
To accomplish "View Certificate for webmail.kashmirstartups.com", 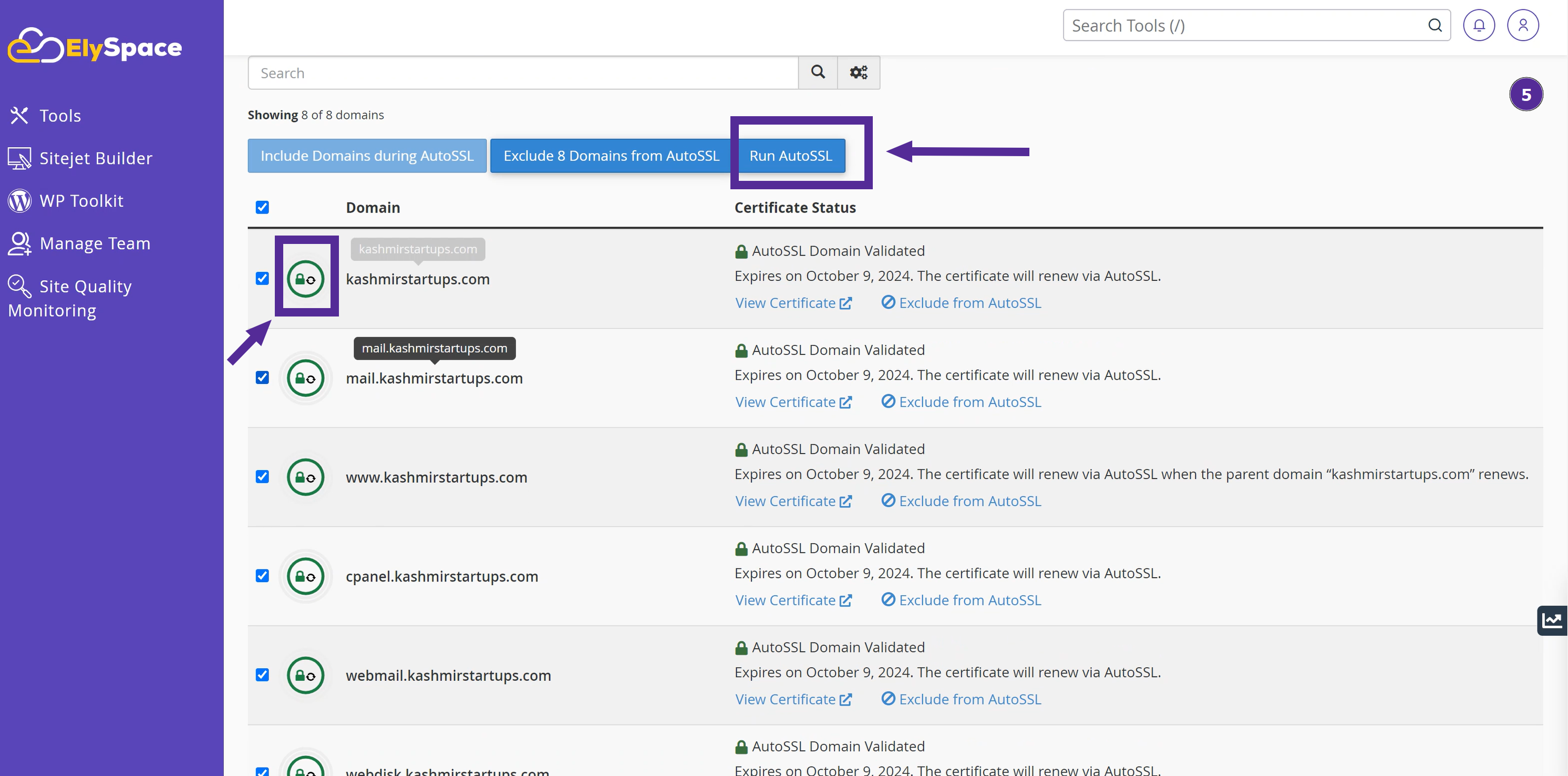I will (793, 699).
